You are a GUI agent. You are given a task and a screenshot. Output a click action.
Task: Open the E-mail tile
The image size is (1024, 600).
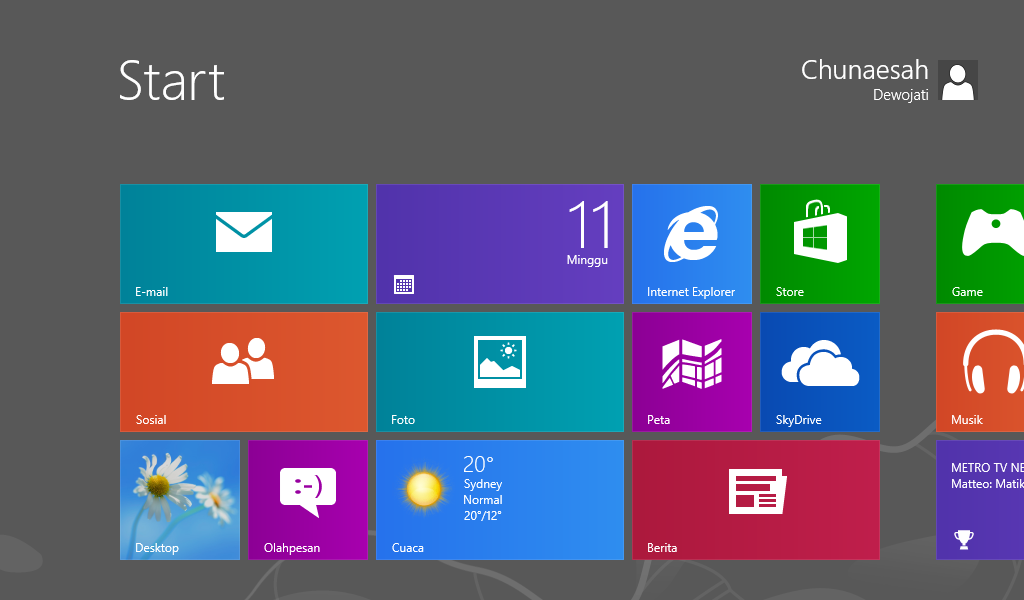click(244, 244)
